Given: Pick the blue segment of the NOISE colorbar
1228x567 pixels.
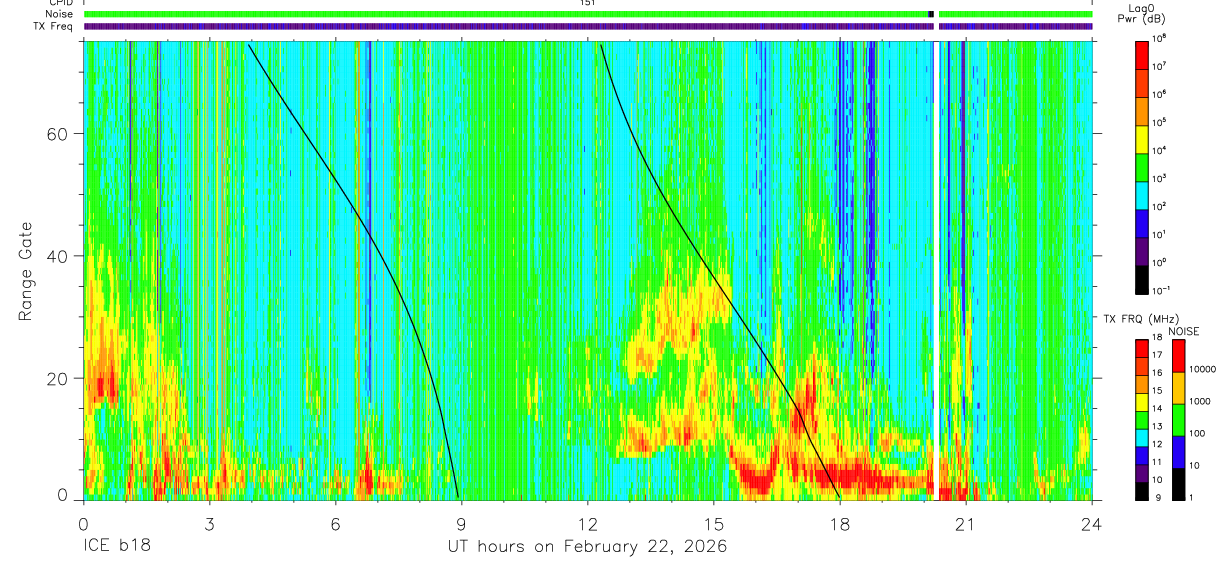Looking at the screenshot, I should 1178,452.
